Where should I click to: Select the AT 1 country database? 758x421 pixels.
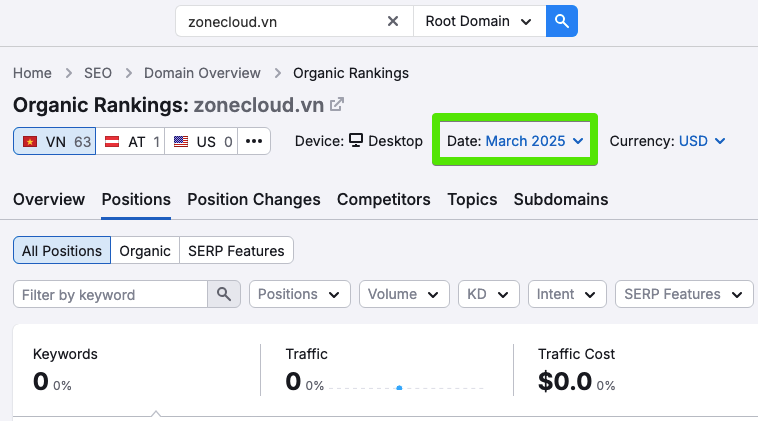(x=131, y=141)
